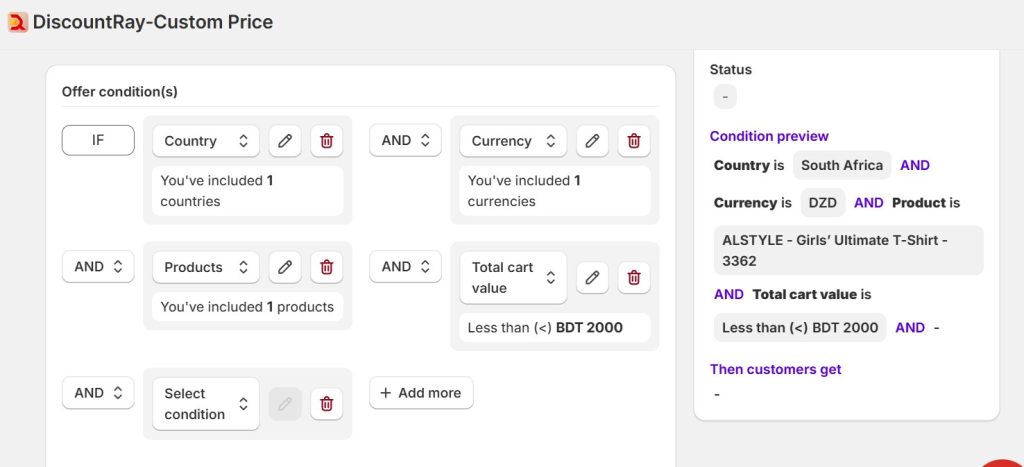
Task: Delete the Total cart value condition
Action: (633, 278)
